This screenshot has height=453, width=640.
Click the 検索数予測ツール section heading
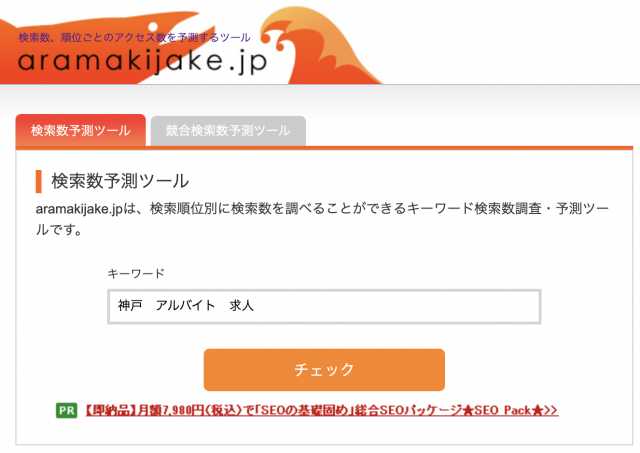[x=120, y=181]
